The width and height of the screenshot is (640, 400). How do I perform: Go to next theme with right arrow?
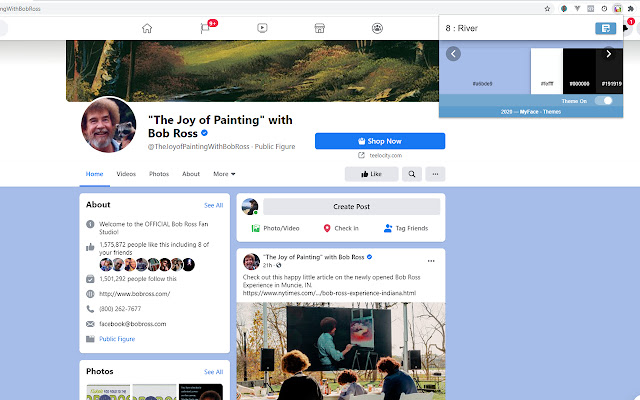pyautogui.click(x=609, y=54)
